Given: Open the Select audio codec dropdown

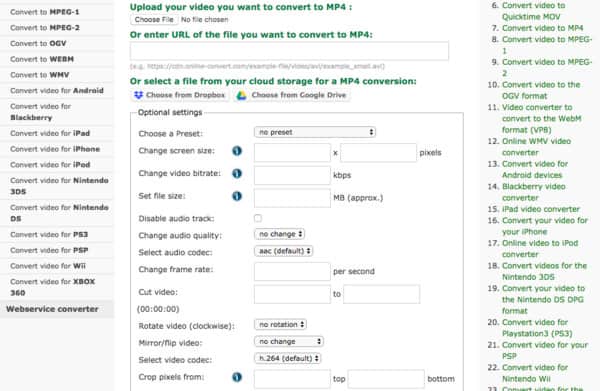Looking at the screenshot, I should point(284,251).
